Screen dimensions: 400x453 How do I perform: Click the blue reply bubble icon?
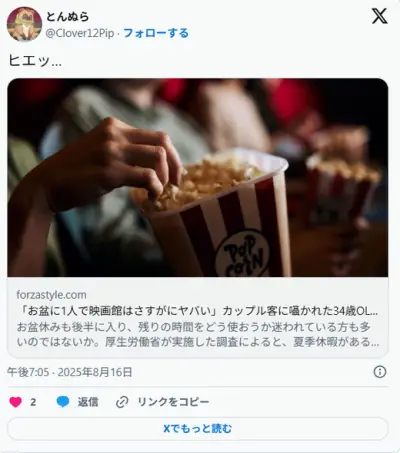click(x=63, y=402)
